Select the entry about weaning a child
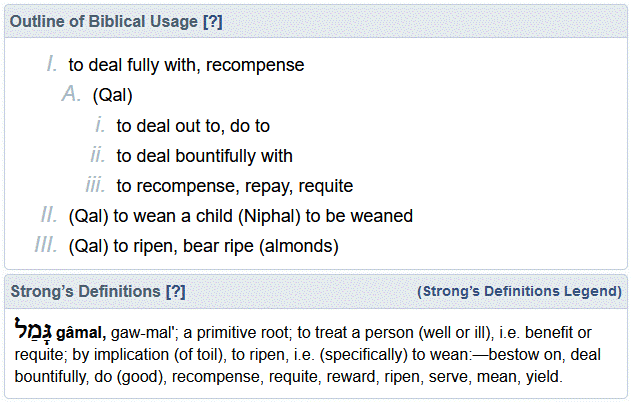Viewport: 631px width, 402px height. 240,216
